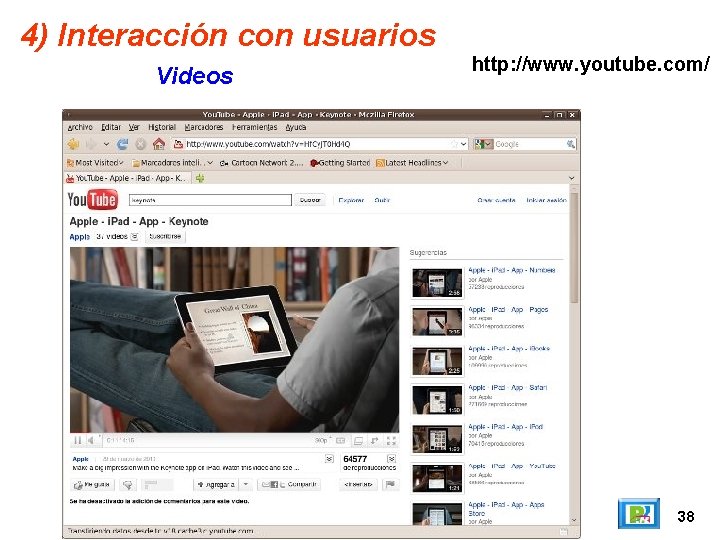Screen dimensions: 720x540
Task: Expand the 64577 views statistics arrow
Action: coord(391,459)
